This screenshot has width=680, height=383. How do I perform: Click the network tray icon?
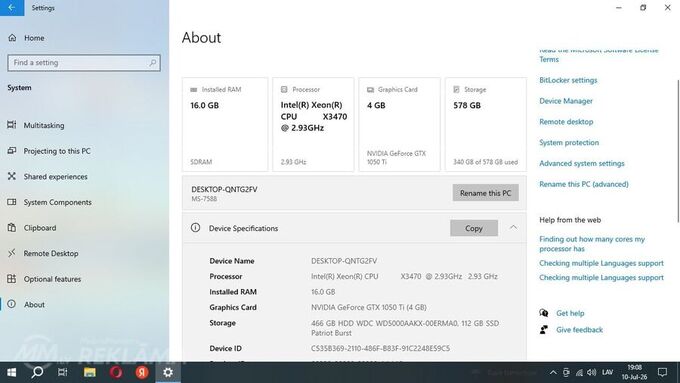[579, 373]
